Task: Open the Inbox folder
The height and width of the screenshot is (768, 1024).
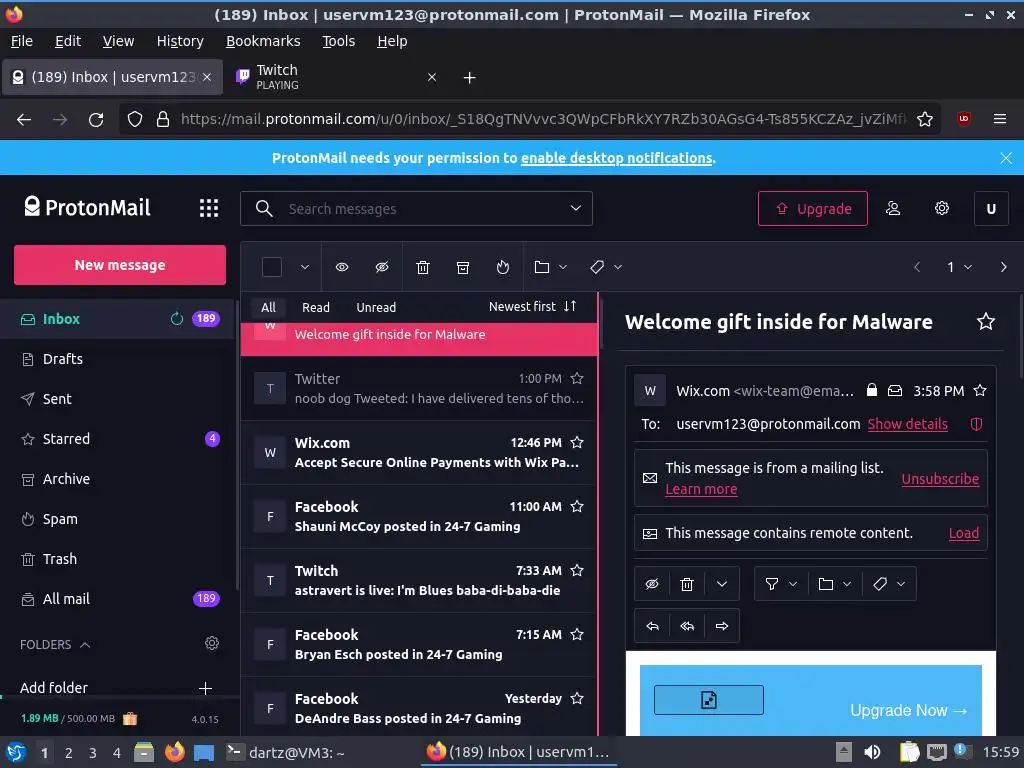Action: pyautogui.click(x=61, y=319)
